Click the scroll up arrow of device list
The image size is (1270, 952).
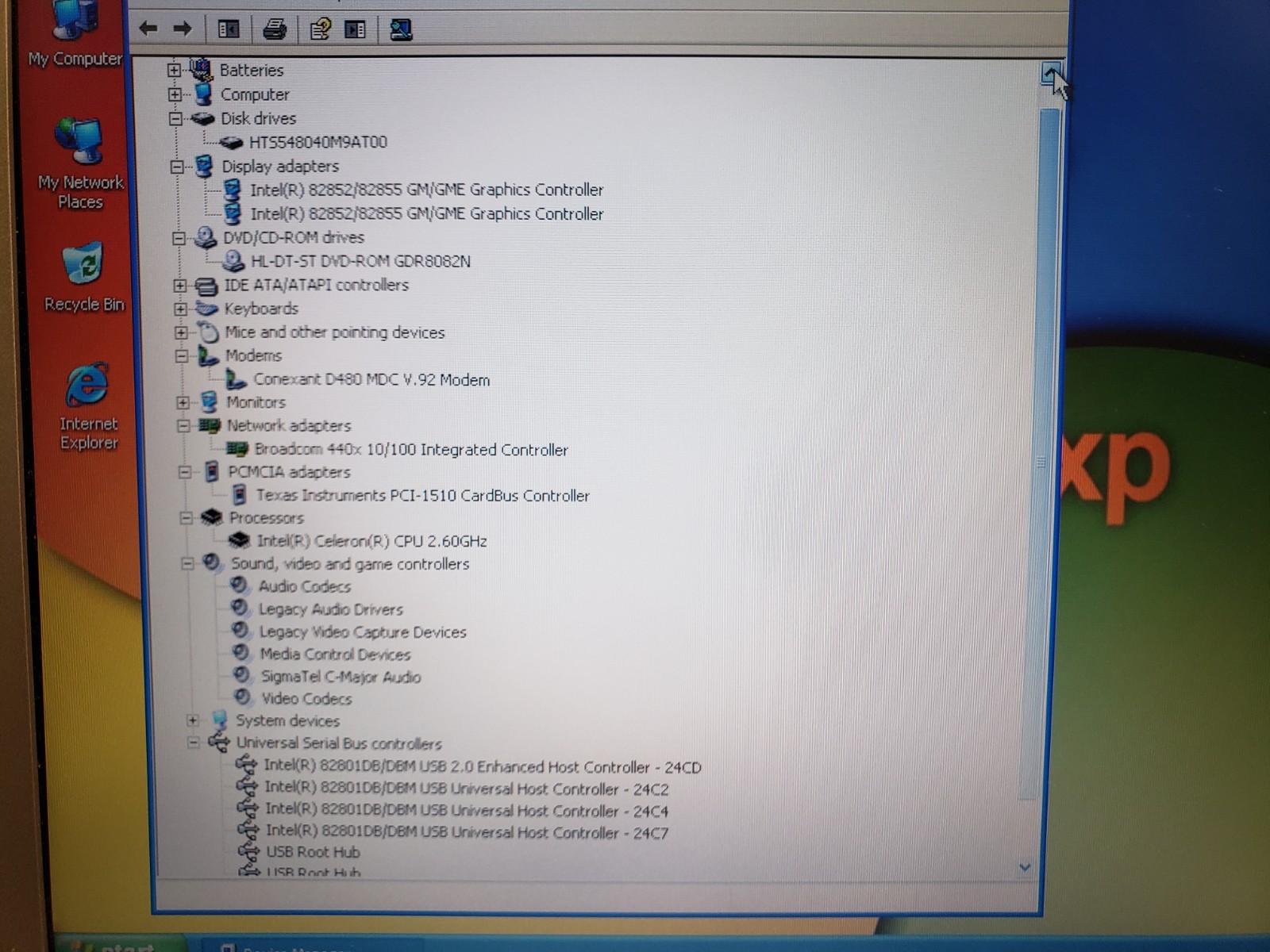tap(1051, 73)
